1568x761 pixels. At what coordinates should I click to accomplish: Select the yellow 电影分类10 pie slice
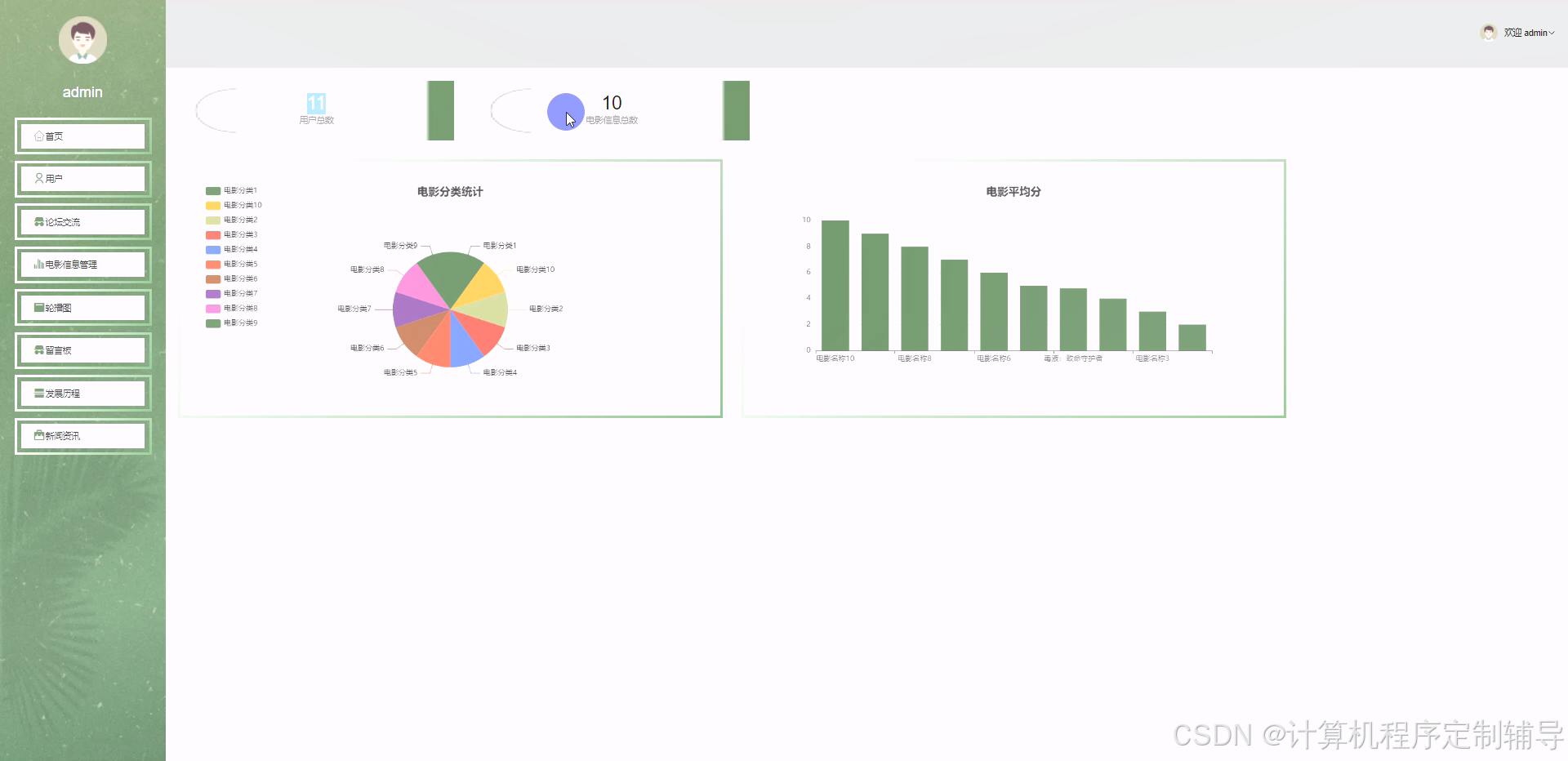tap(482, 284)
